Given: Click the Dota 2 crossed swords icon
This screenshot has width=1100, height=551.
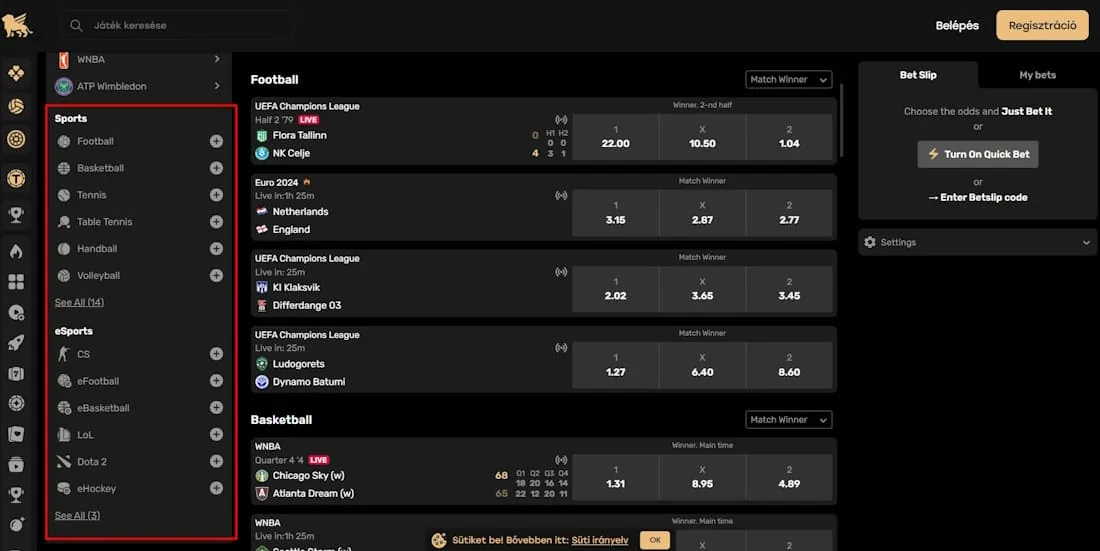Looking at the screenshot, I should point(64,462).
